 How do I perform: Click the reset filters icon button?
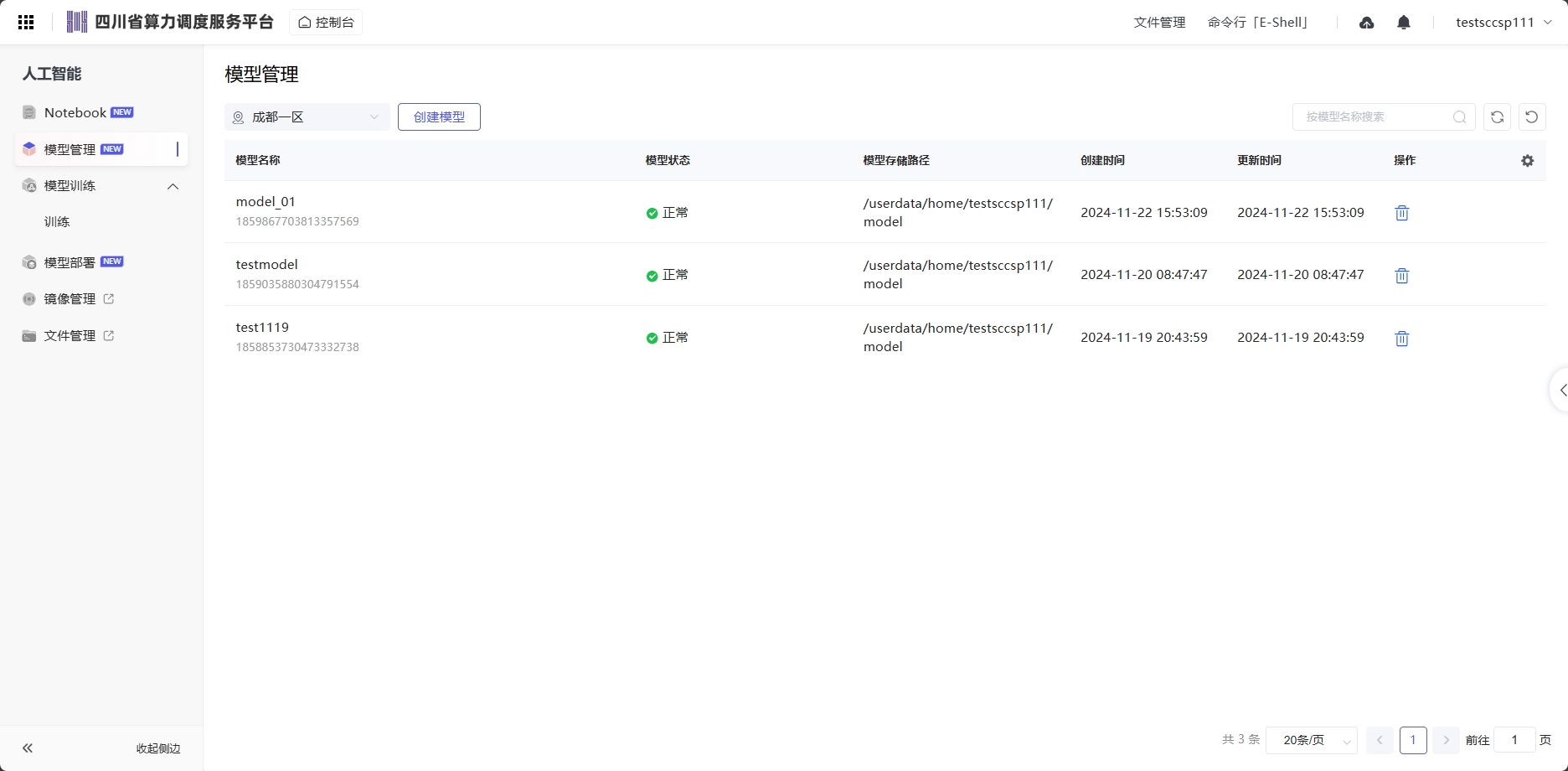[x=1532, y=117]
